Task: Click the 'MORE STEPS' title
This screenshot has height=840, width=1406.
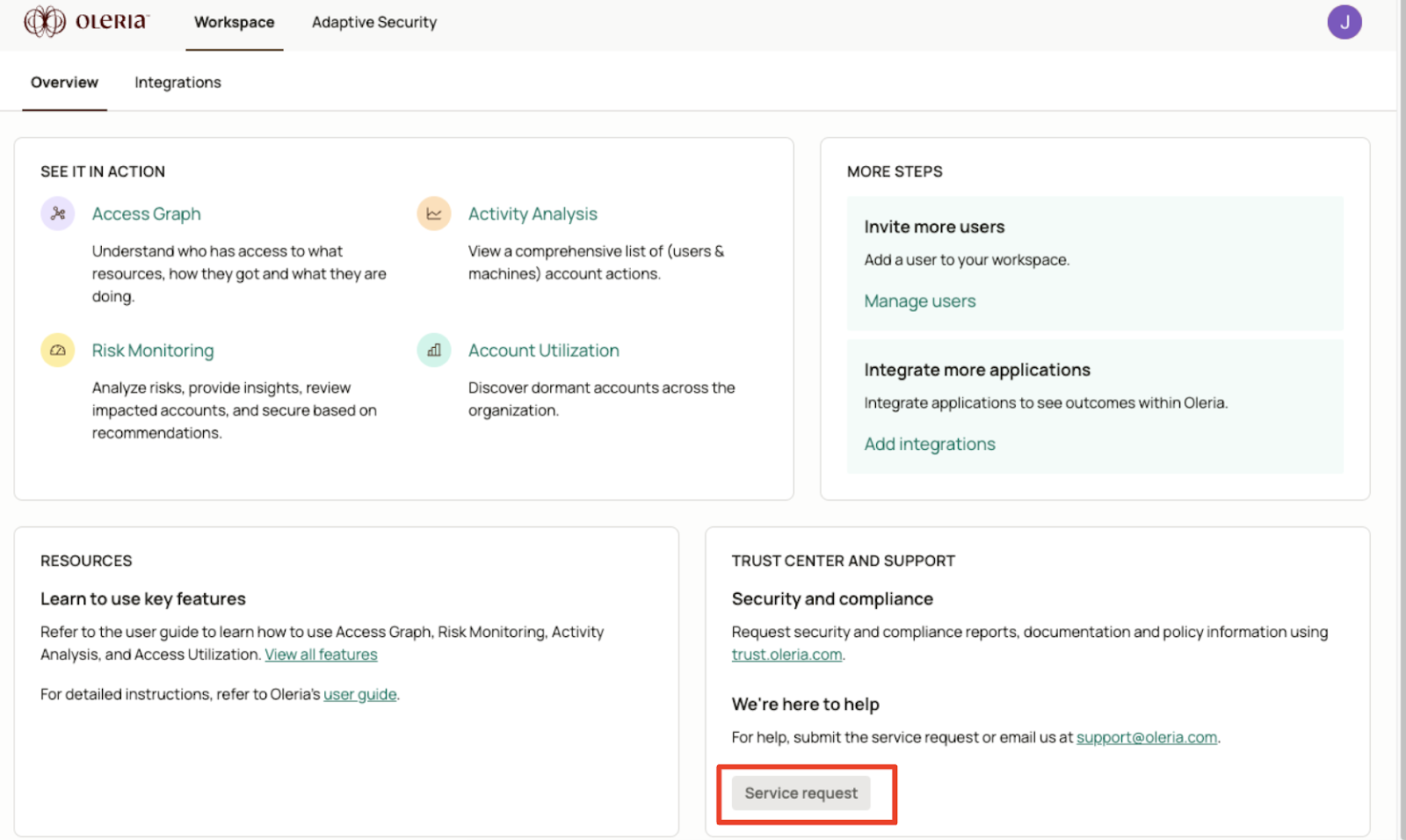Action: point(895,171)
